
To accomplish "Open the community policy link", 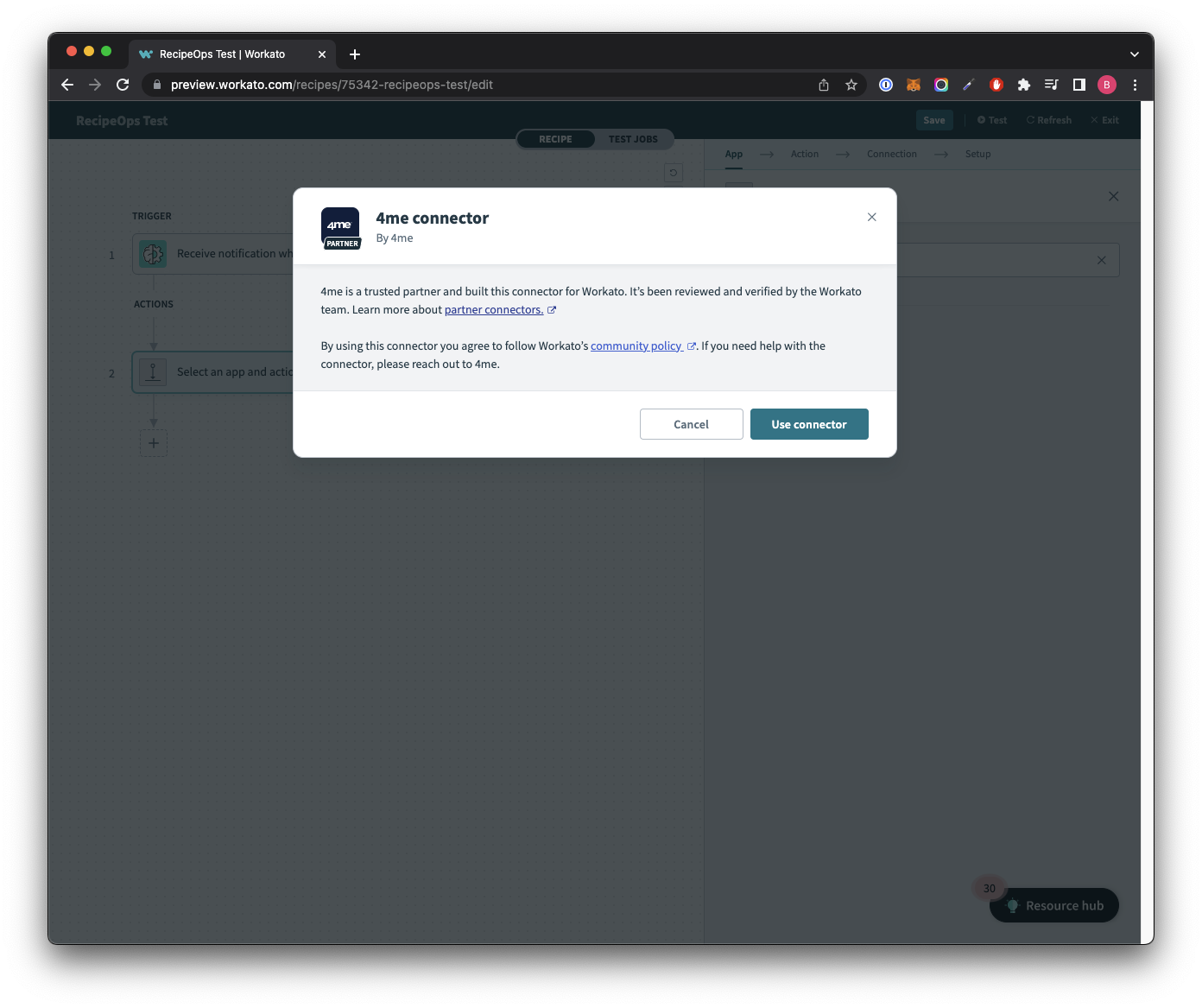I will coord(637,346).
